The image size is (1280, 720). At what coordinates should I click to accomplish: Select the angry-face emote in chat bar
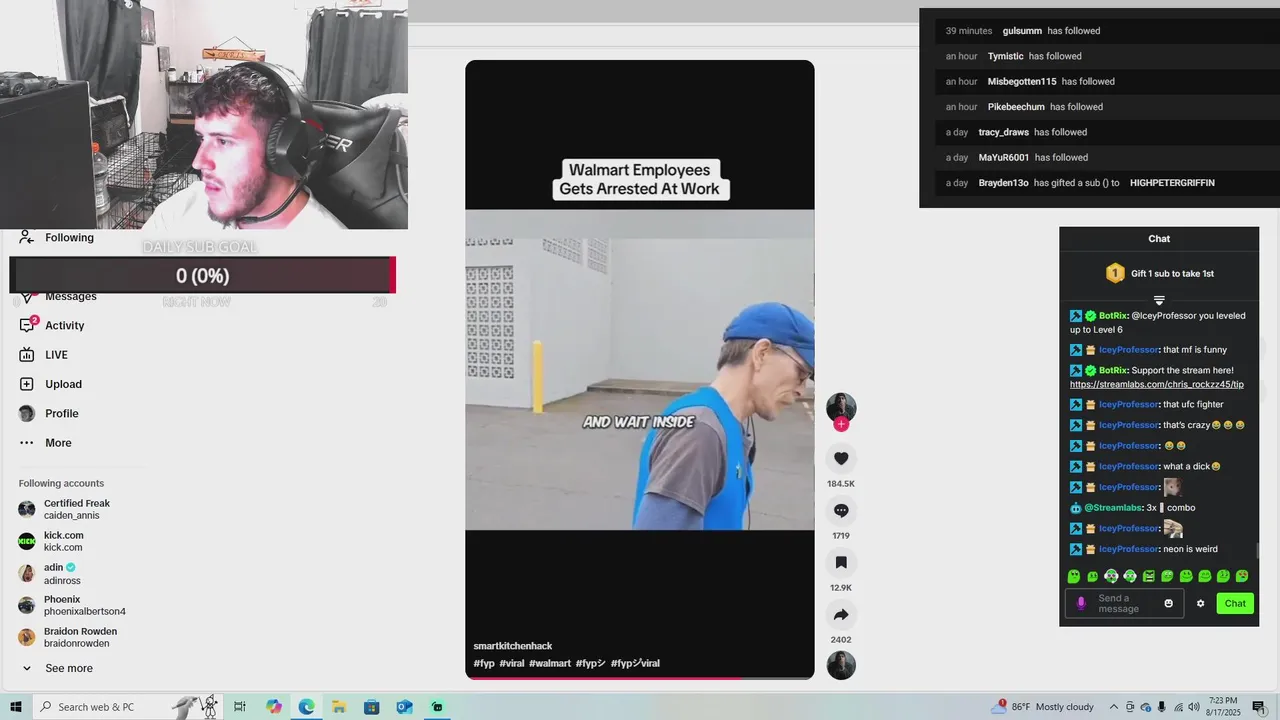pos(1148,576)
